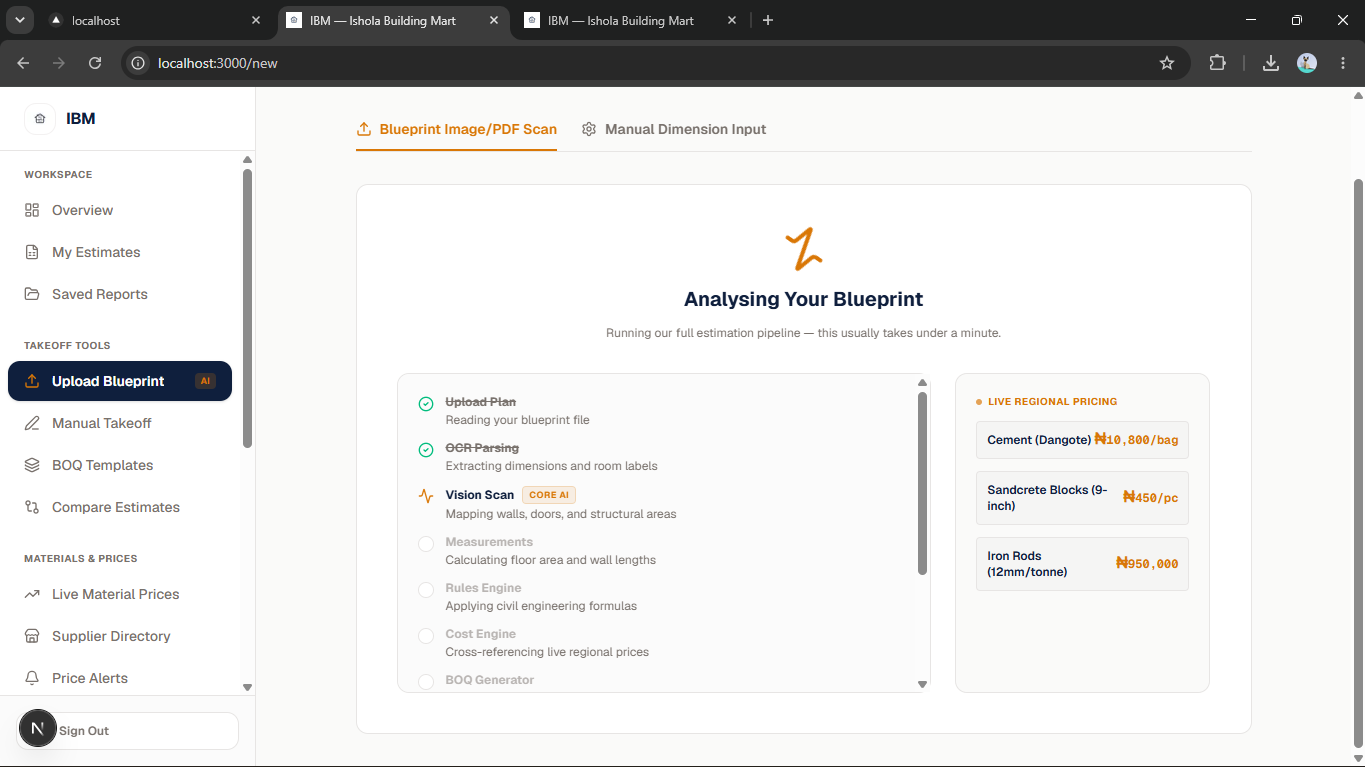Screen dimensions: 1365x767
Task: Open the browser extensions puzzle icon
Action: pyautogui.click(x=1217, y=63)
